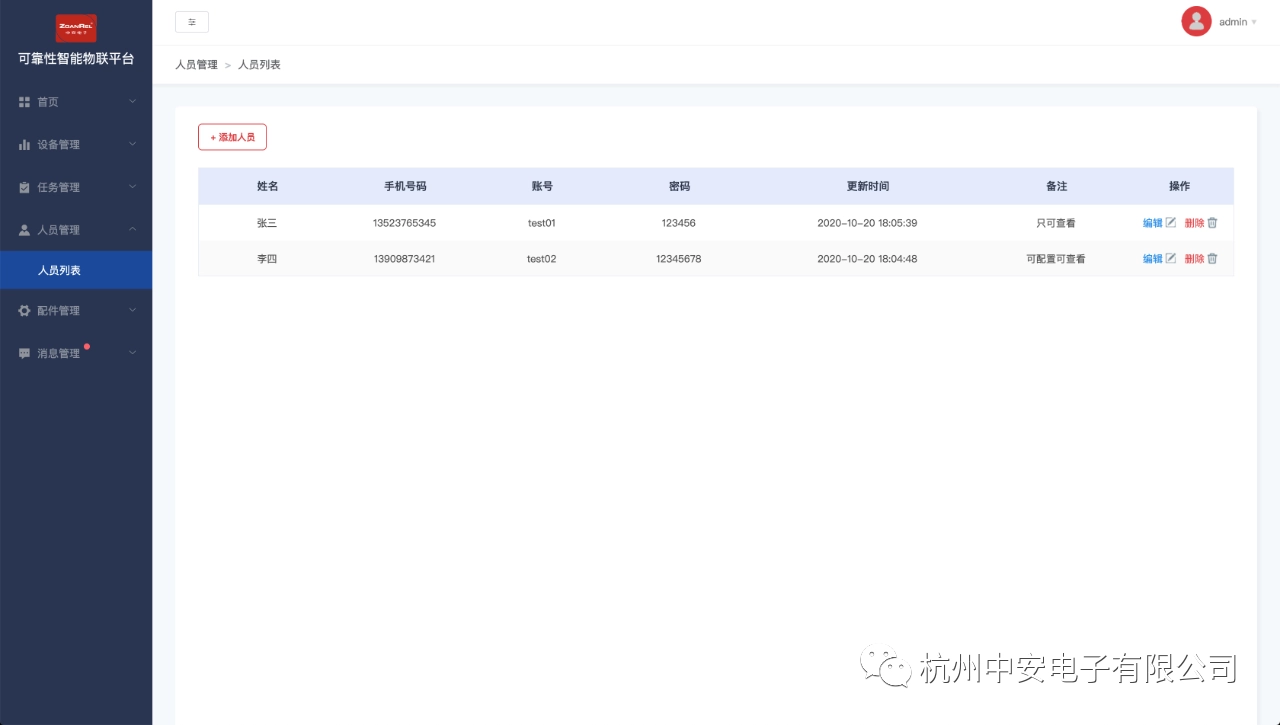
Task: Click 删除 link for 李四
Action: (1194, 259)
